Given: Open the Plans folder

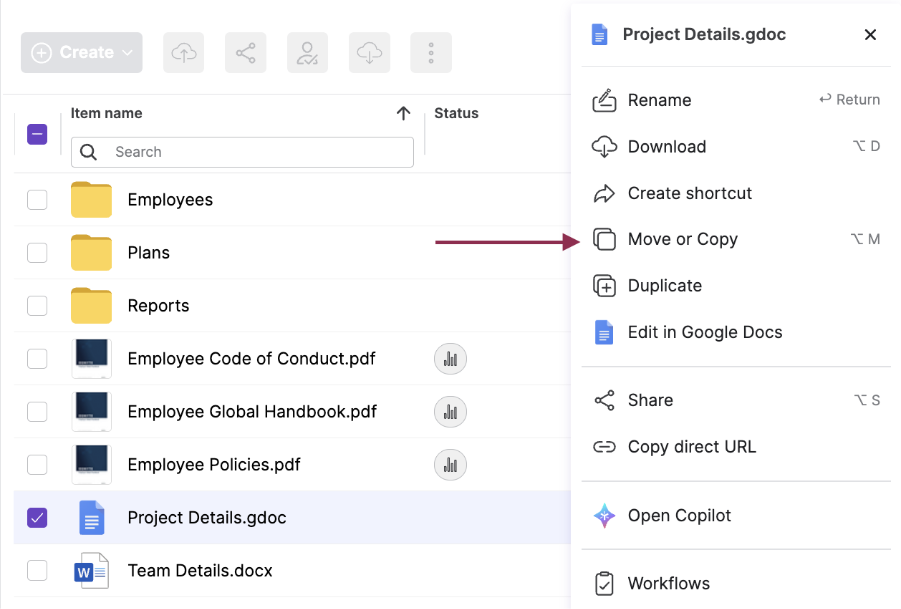Looking at the screenshot, I should [x=149, y=253].
